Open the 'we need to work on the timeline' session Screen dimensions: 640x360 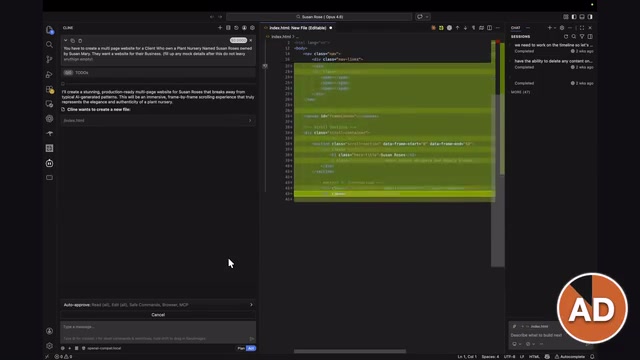tap(553, 48)
